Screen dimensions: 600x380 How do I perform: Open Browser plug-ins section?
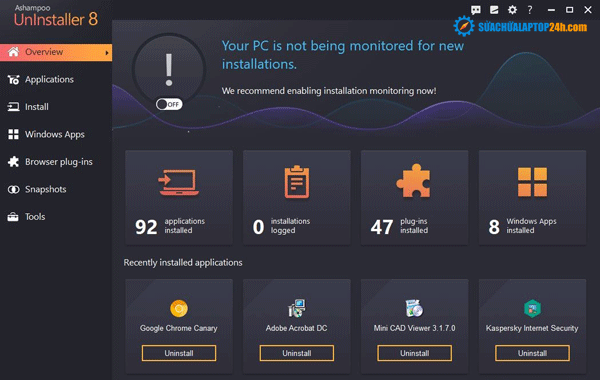[59, 162]
